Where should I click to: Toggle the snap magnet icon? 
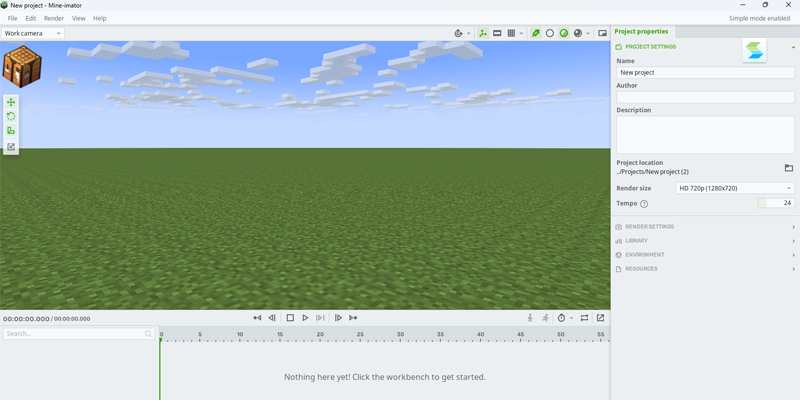point(458,33)
